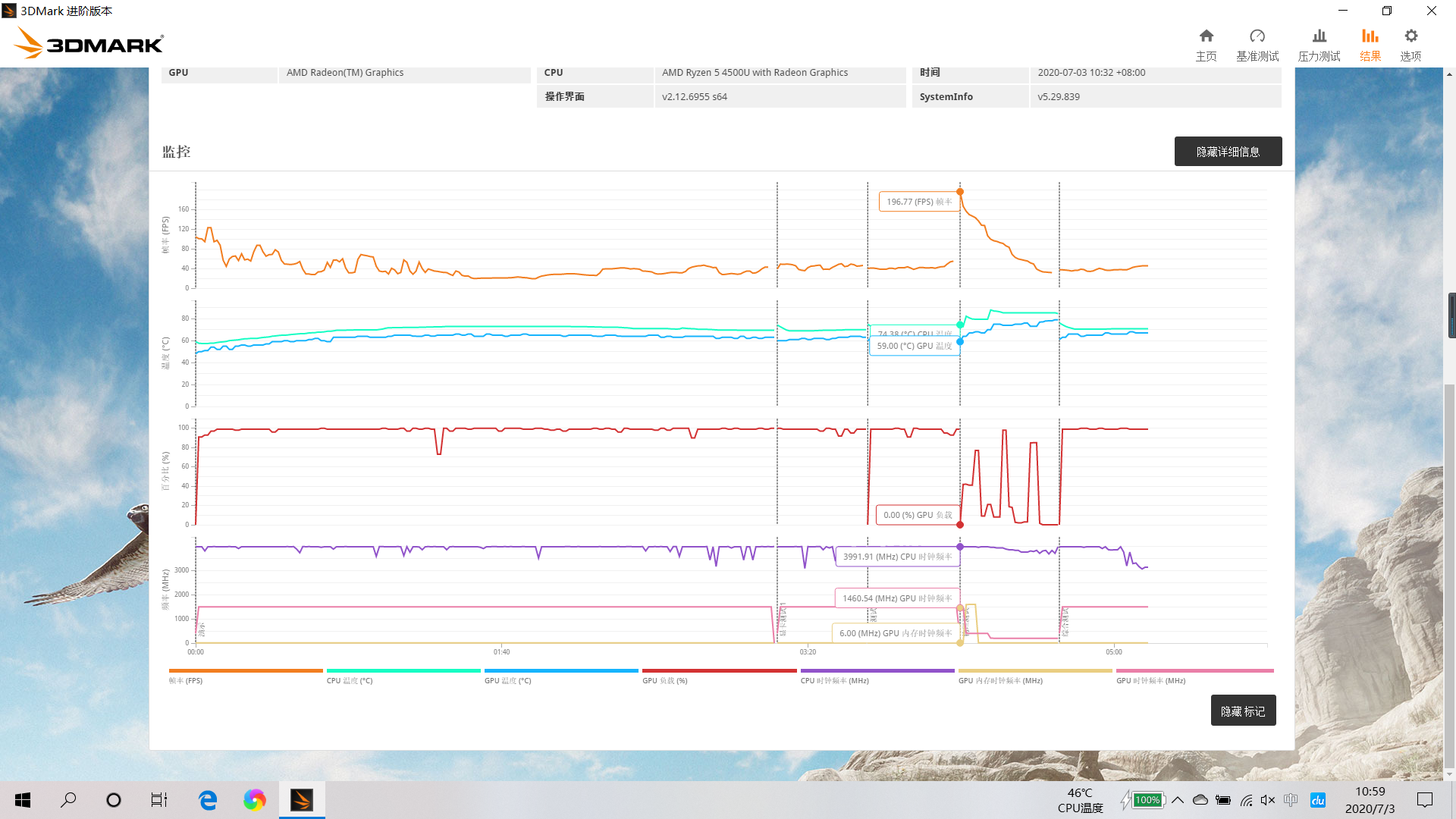
Task: Click the 3DMark taskbar icon
Action: (302, 800)
